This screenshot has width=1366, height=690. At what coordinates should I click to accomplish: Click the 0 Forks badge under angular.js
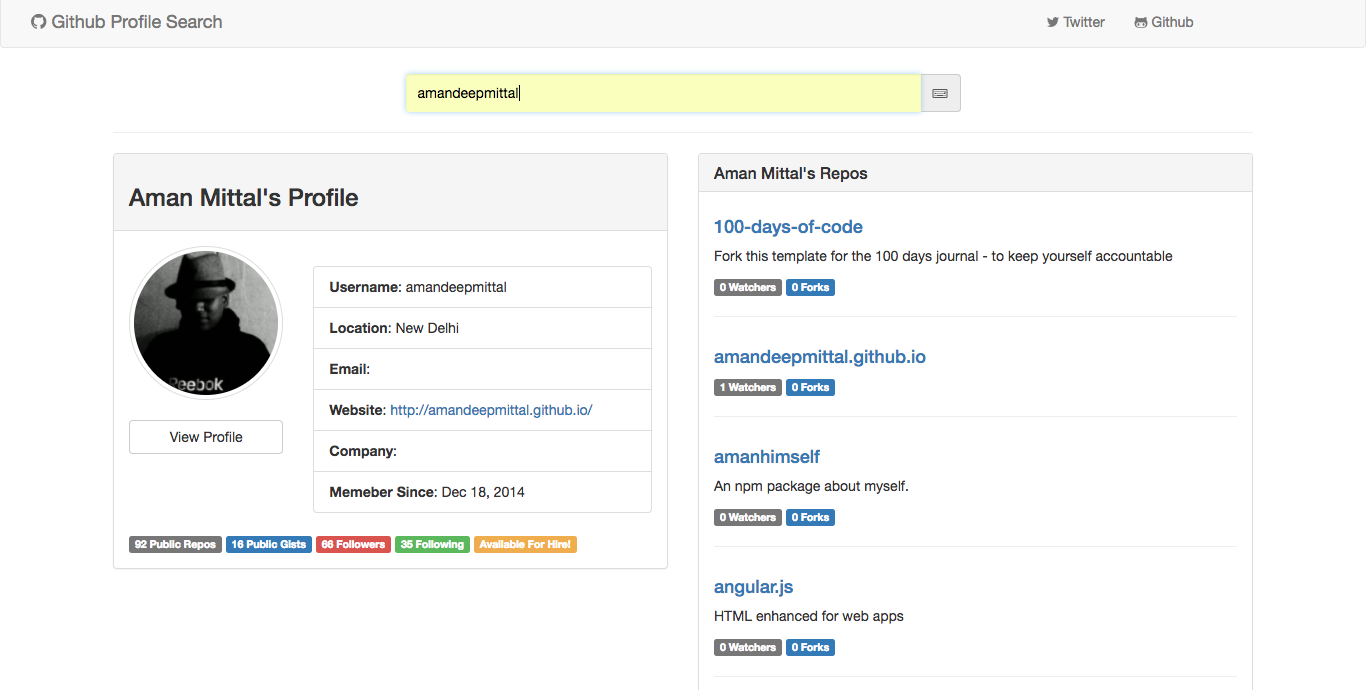pyautogui.click(x=810, y=647)
